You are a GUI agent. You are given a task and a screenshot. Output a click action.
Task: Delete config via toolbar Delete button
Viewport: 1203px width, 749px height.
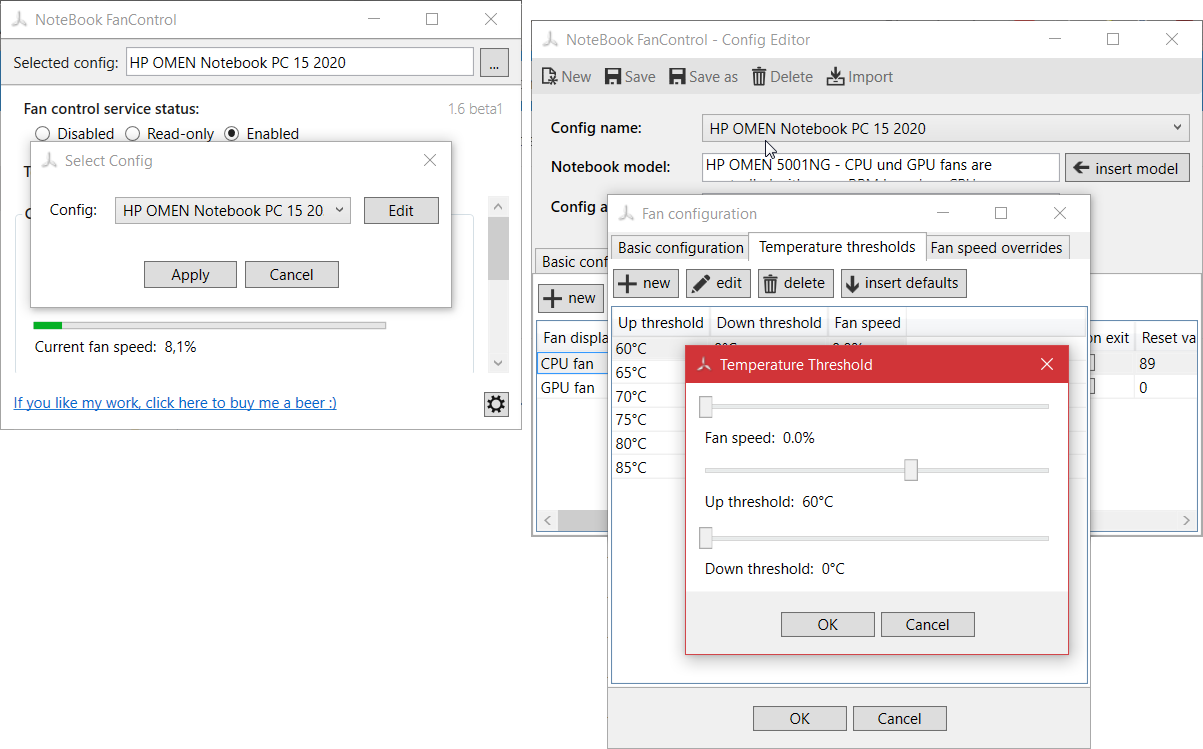tap(782, 77)
